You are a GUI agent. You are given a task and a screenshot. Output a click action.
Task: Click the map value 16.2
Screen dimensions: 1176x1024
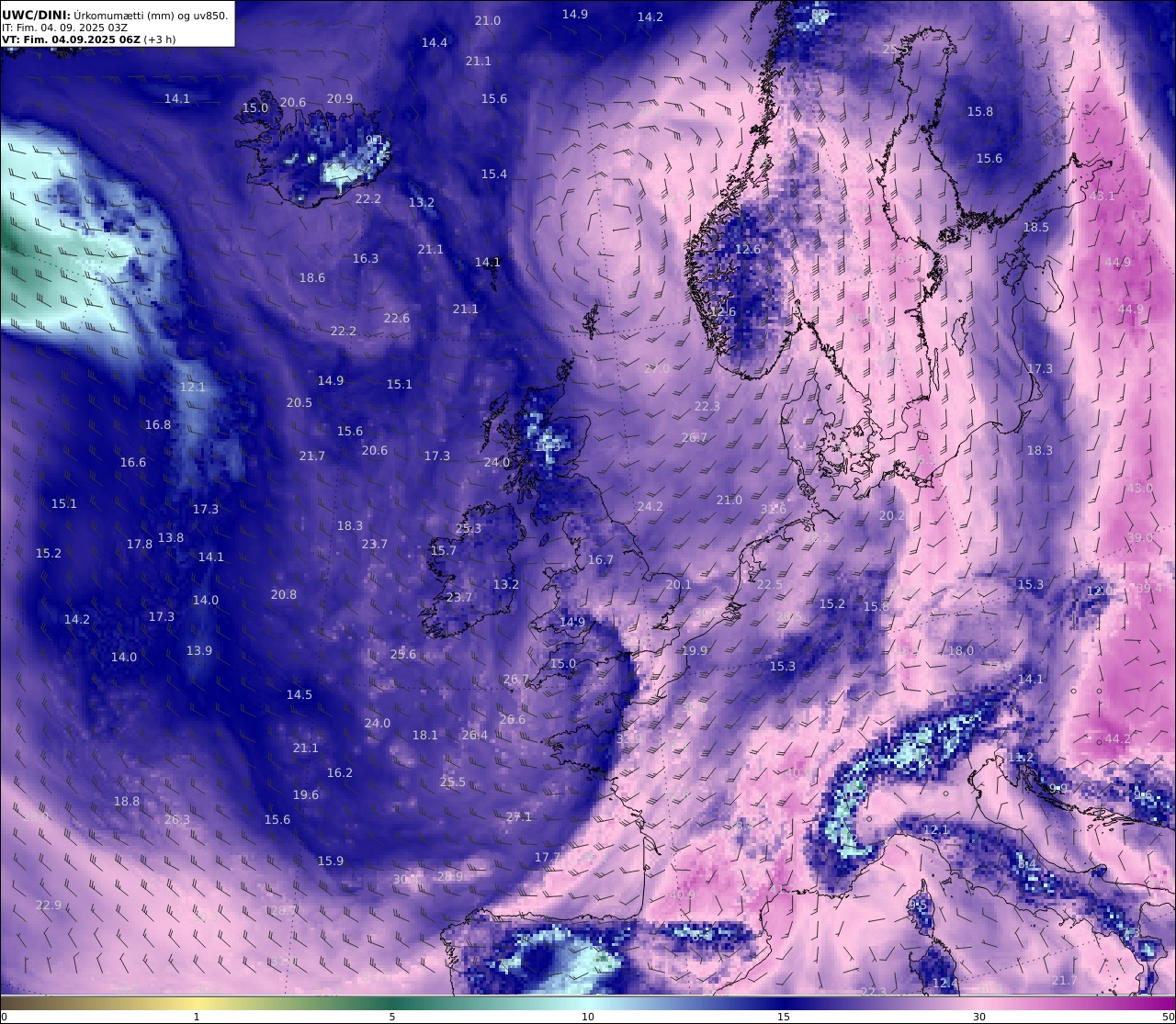point(340,773)
